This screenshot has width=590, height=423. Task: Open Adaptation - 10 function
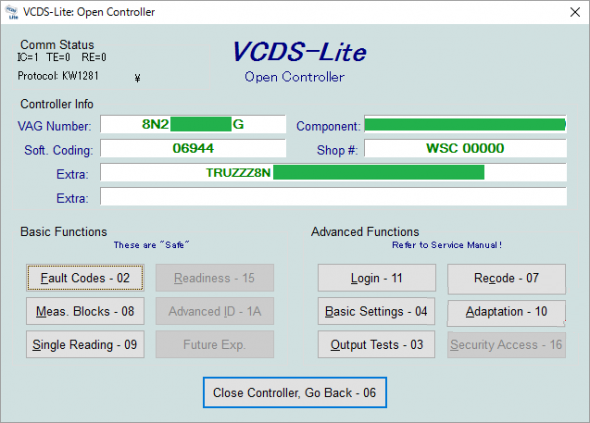[x=506, y=313]
